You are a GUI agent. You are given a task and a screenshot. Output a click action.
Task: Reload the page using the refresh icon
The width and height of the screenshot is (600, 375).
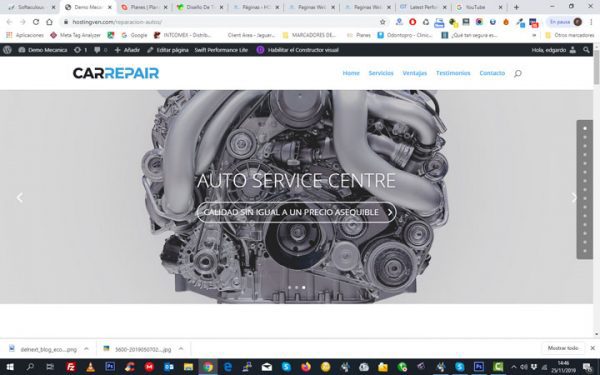point(36,22)
